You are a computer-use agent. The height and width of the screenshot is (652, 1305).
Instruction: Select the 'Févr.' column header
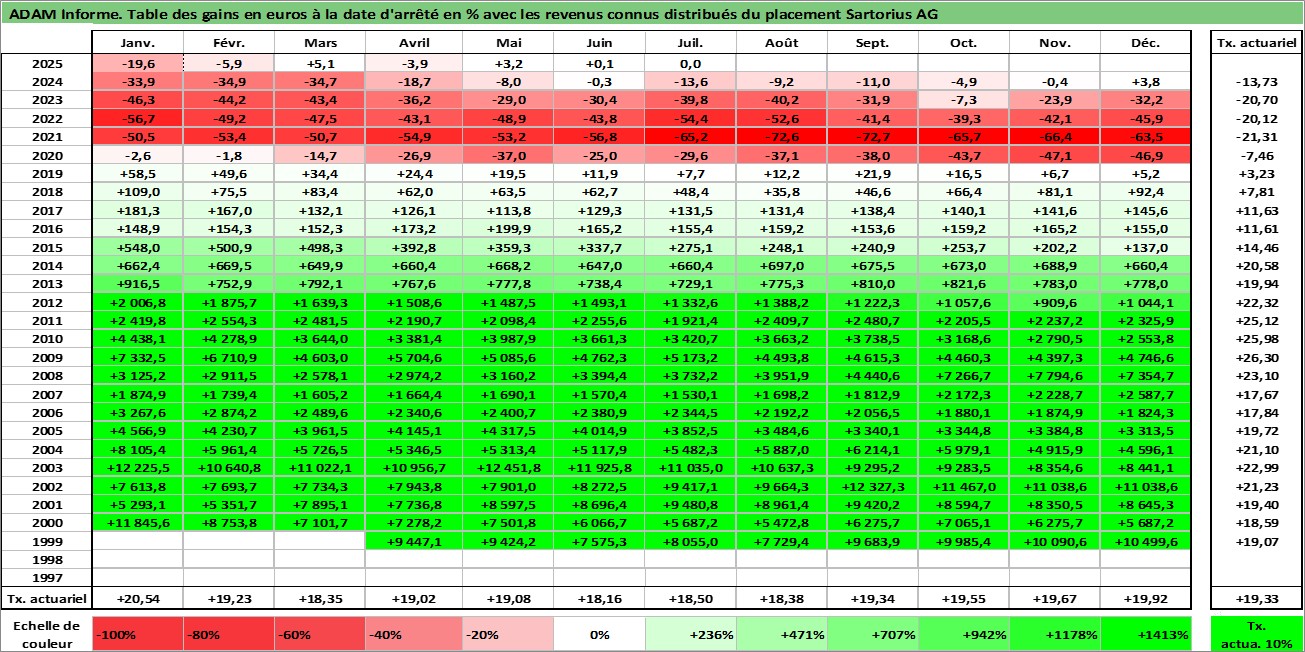[x=228, y=43]
